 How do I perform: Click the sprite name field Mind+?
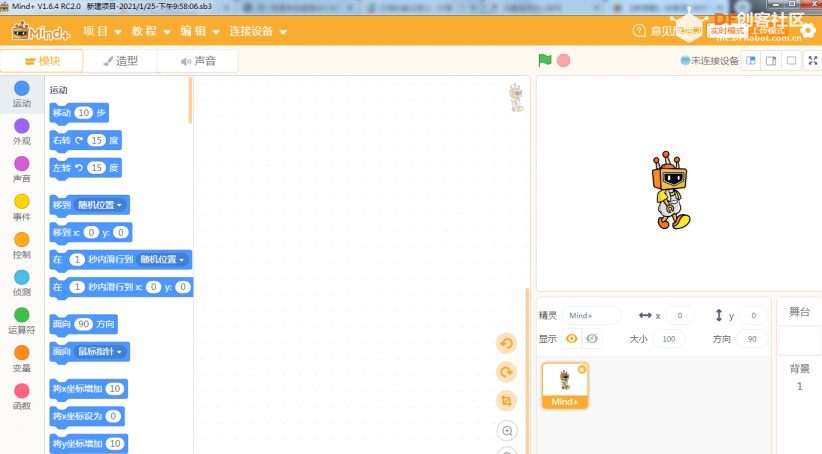pyautogui.click(x=591, y=316)
